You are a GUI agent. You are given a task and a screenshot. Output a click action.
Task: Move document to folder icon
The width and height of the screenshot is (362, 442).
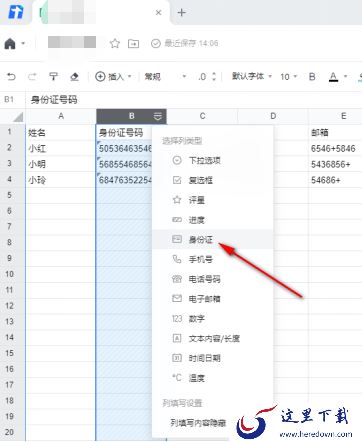(133, 43)
